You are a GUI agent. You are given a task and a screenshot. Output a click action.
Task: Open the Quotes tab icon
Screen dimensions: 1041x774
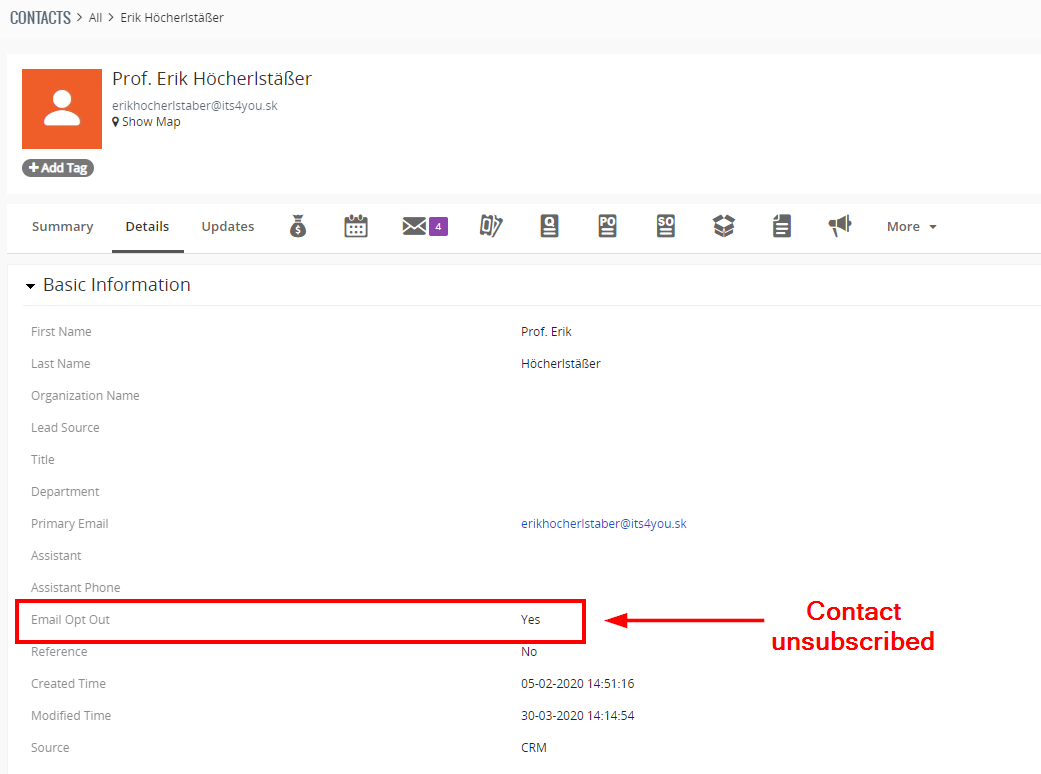coord(549,226)
